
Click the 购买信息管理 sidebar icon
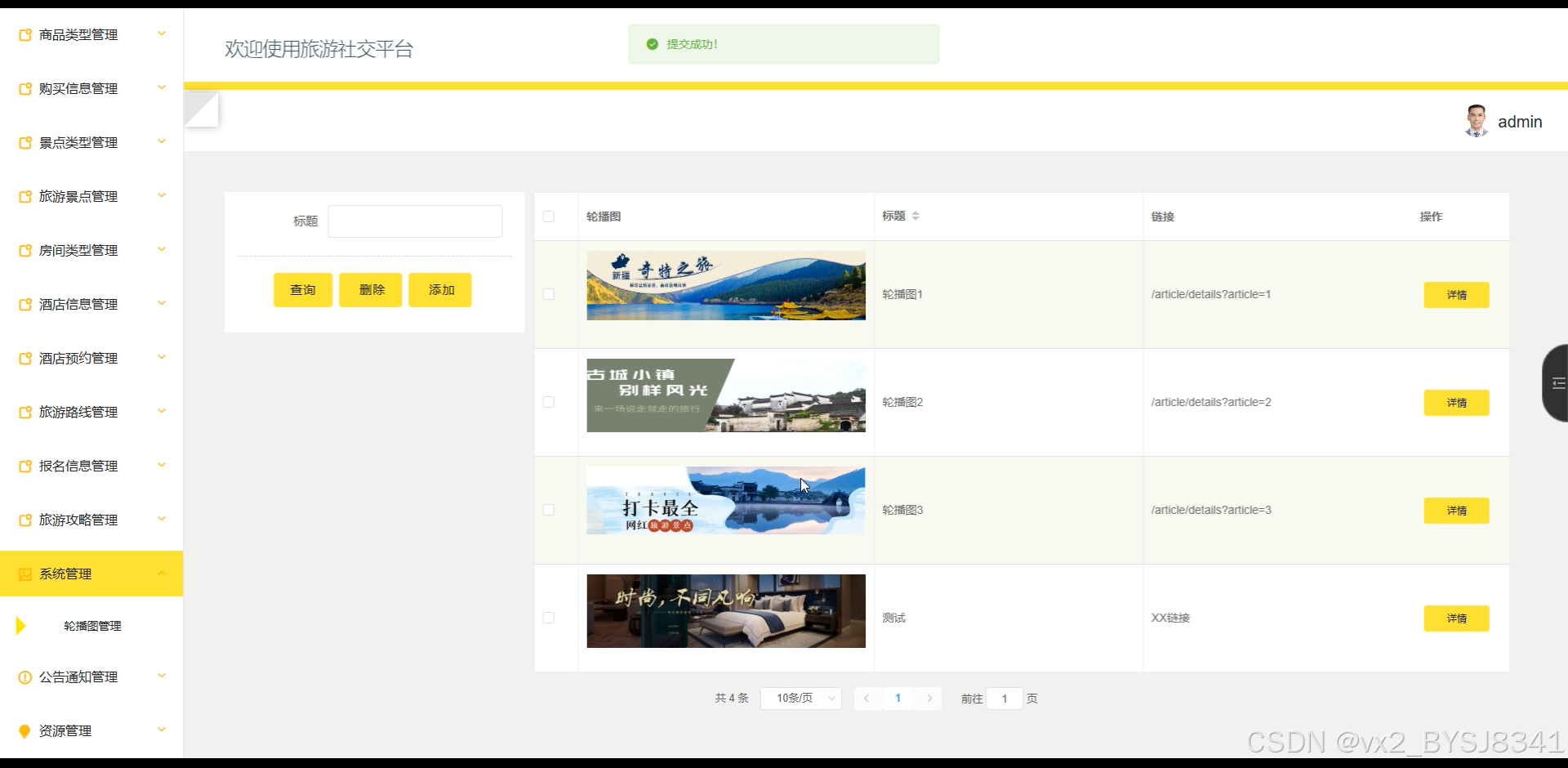coord(25,89)
